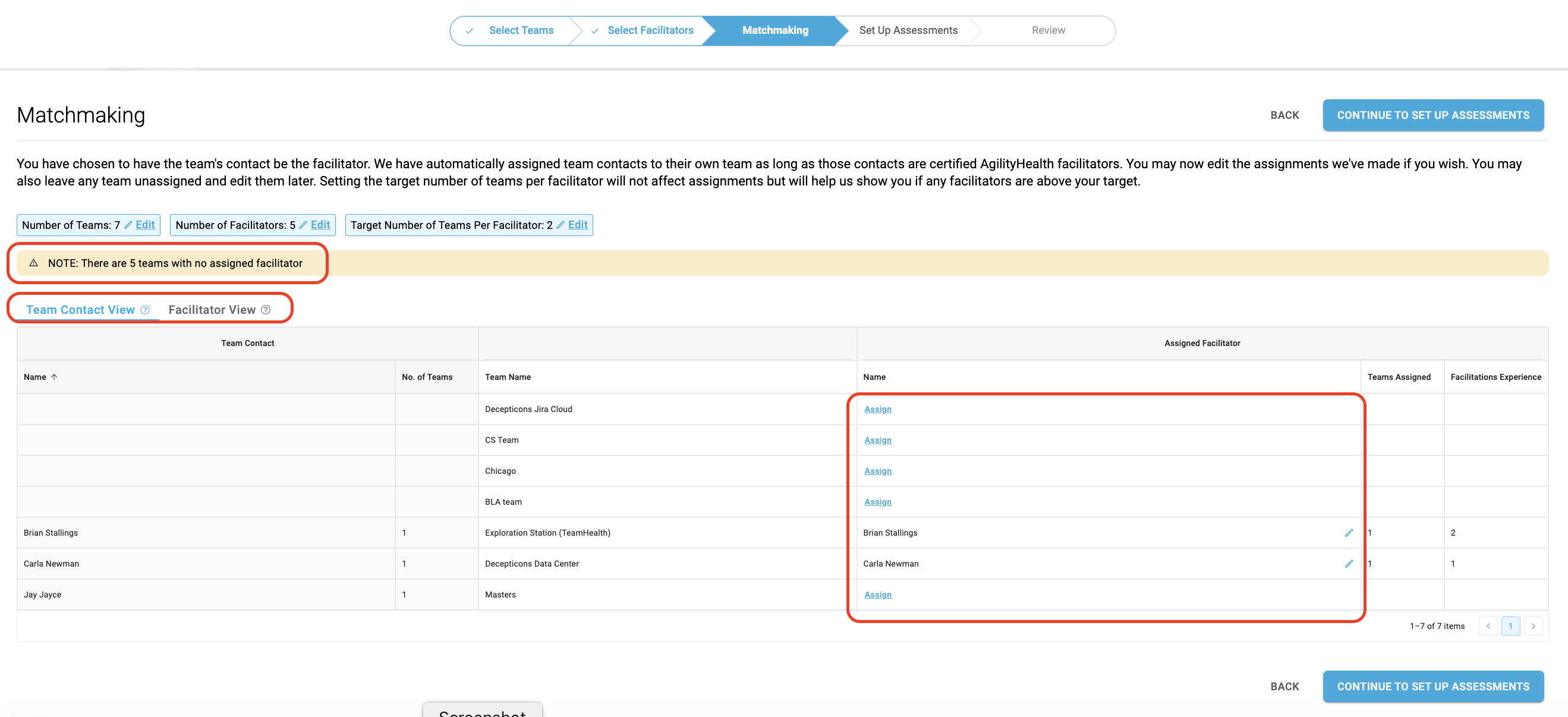The image size is (1568, 717).
Task: Click the pencil icon next to Brian Stallings facilitator
Action: coord(1348,533)
